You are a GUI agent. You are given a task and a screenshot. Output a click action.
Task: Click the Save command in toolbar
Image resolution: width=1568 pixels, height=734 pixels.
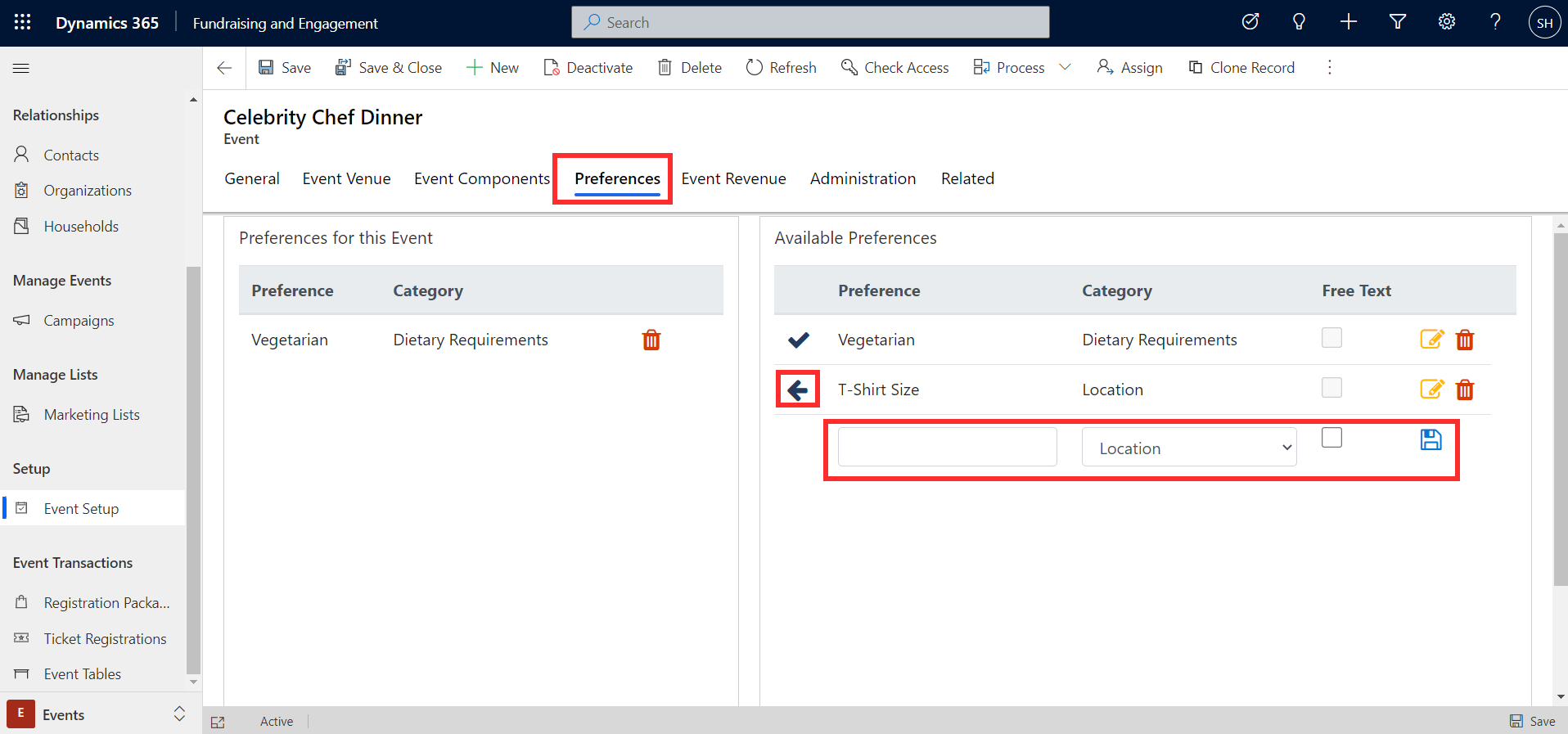pos(285,68)
